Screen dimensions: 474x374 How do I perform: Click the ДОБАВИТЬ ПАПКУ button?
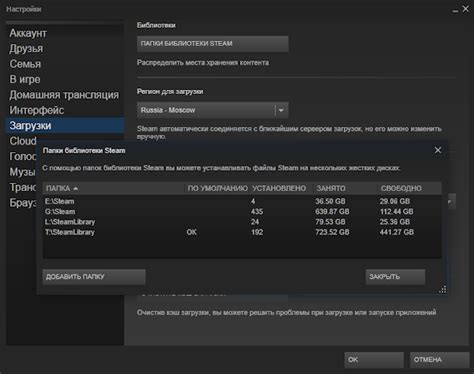pos(94,277)
